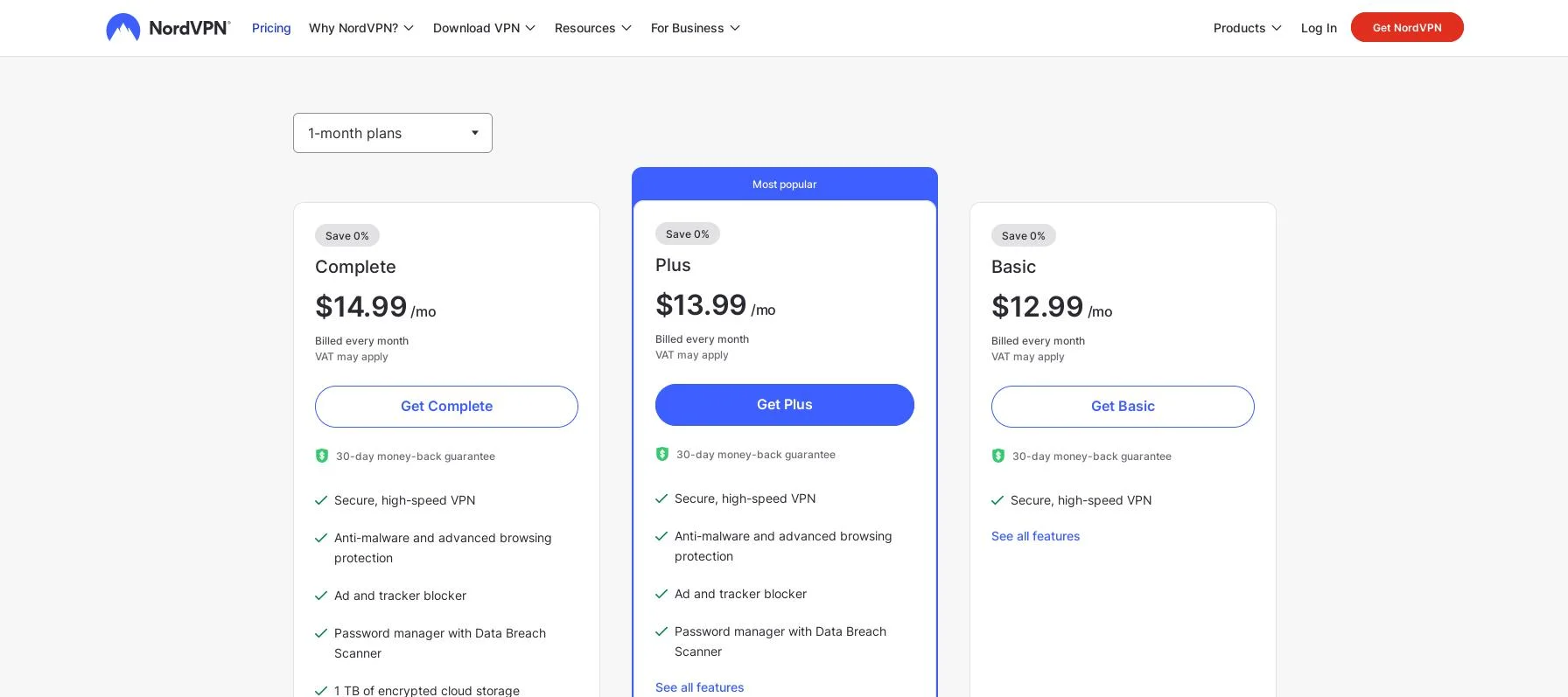Click 30-day money-back guarantee text in Basic
The width and height of the screenshot is (1568, 697).
click(1092, 457)
